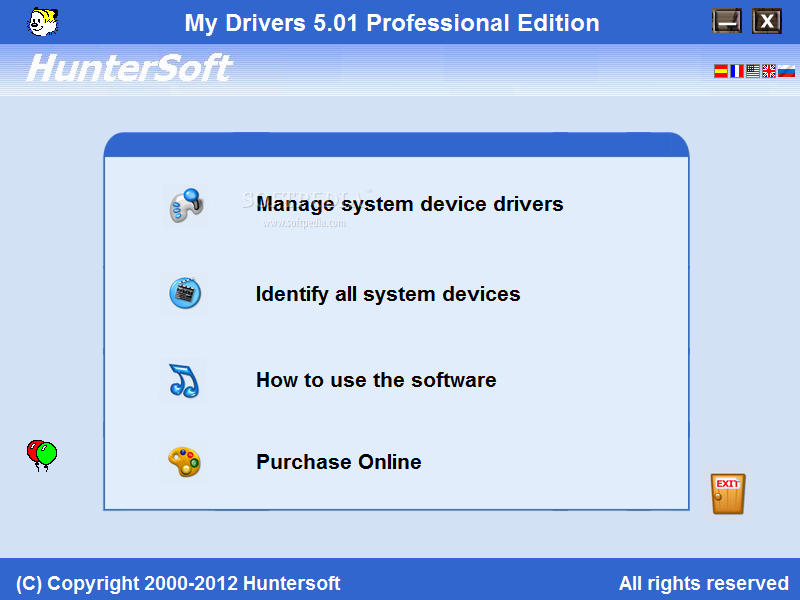Image resolution: width=800 pixels, height=600 pixels.
Task: Open How to use the software
Action: click(x=376, y=380)
